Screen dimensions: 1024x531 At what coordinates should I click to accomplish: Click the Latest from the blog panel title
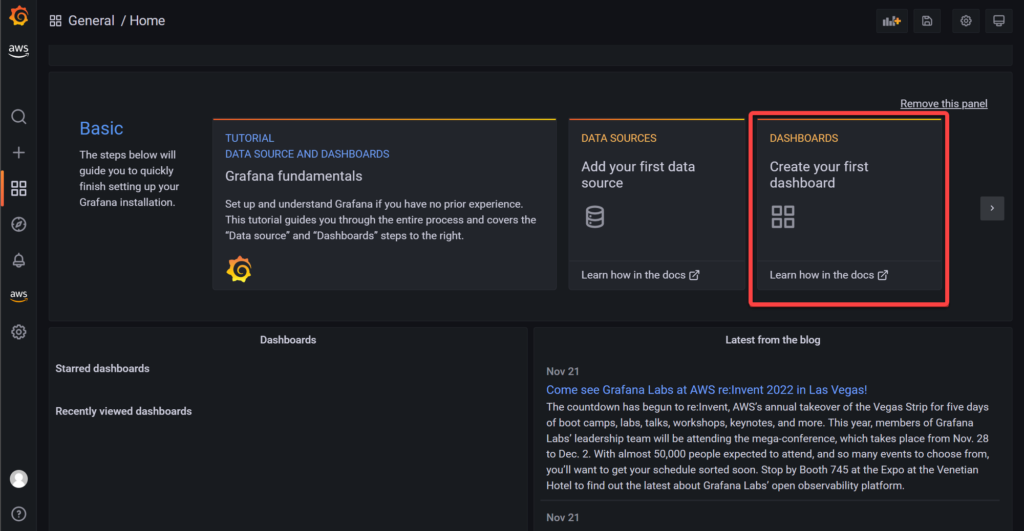[x=773, y=340]
